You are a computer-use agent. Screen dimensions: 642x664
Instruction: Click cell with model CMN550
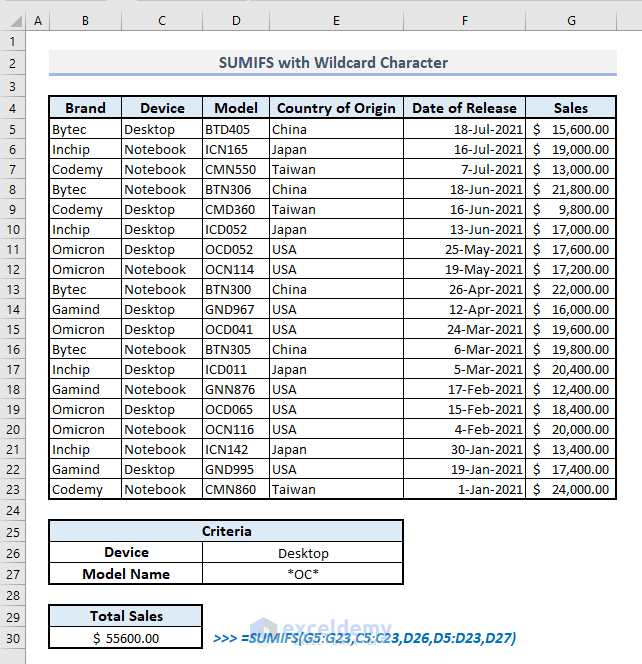click(236, 169)
